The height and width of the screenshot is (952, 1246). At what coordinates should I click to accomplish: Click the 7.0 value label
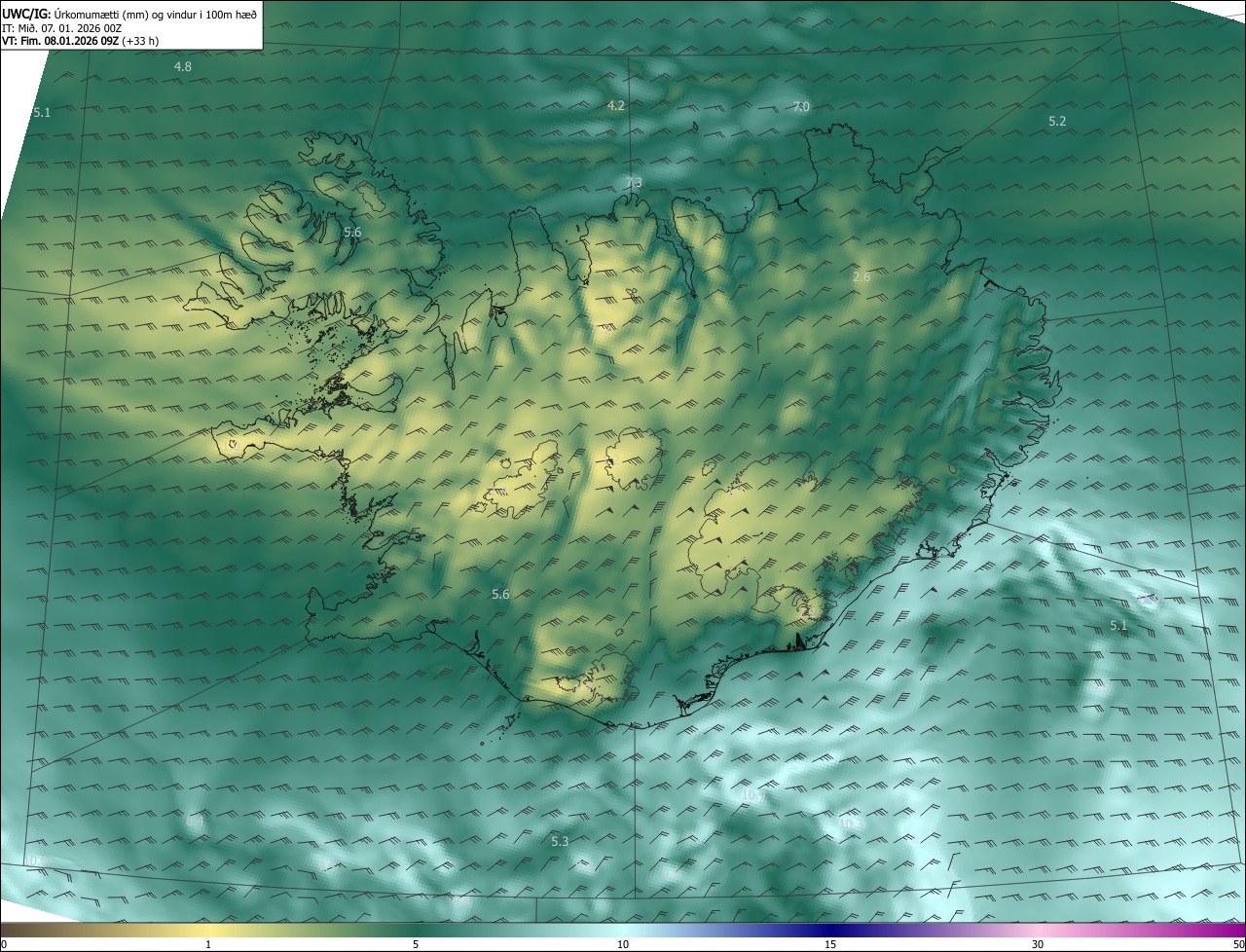tap(801, 106)
